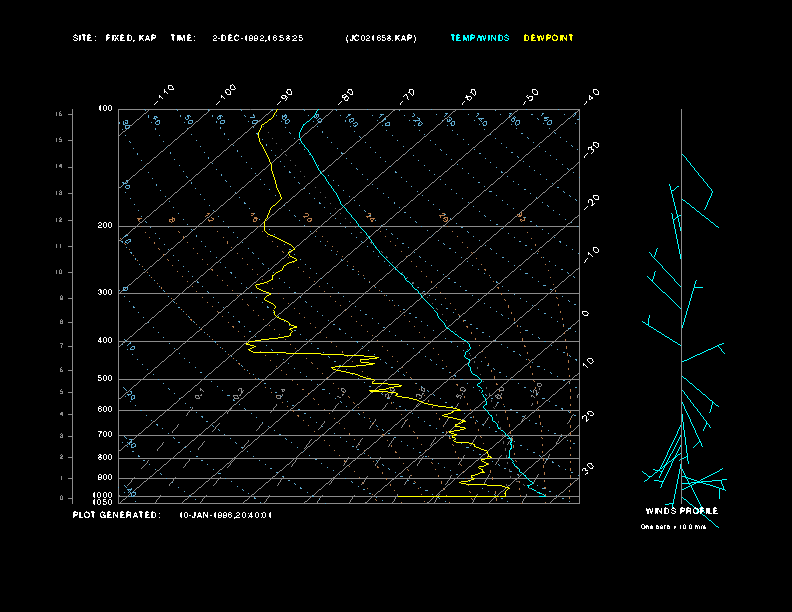Click the file name '(JC021658.KAP)'
The height and width of the screenshot is (612, 792).
[381, 38]
